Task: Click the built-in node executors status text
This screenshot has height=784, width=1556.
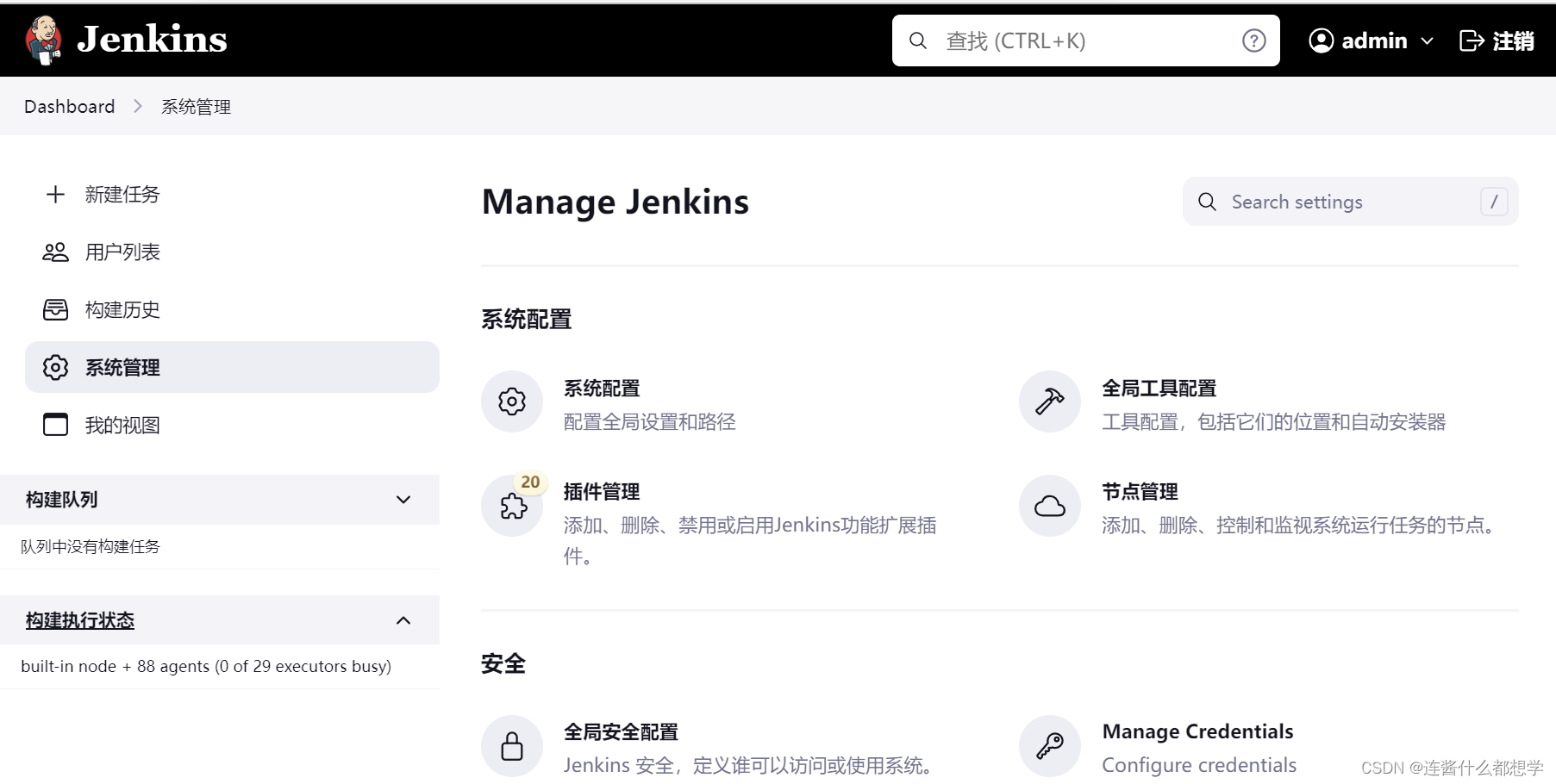Action: tap(206, 666)
